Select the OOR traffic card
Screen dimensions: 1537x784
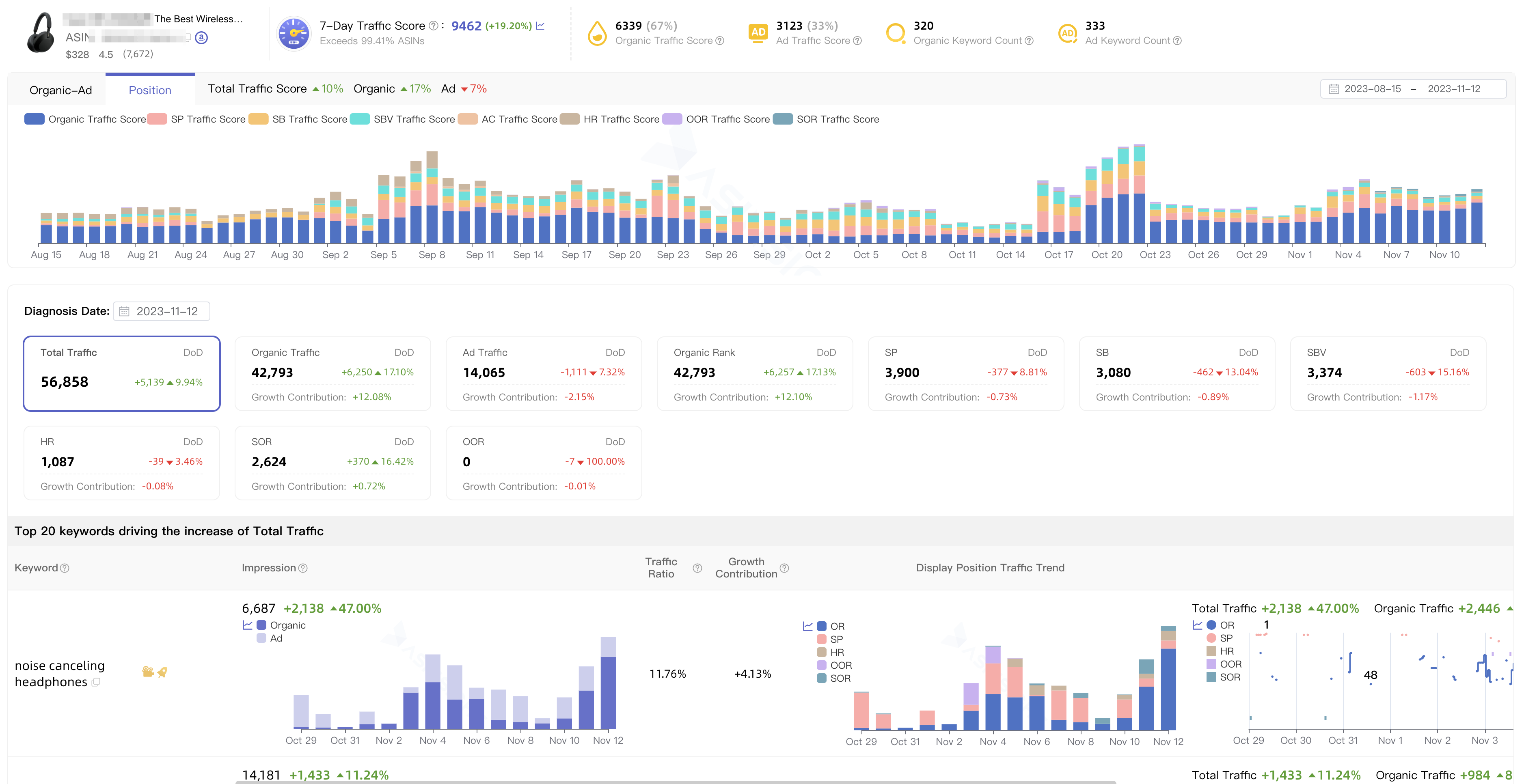tap(544, 463)
